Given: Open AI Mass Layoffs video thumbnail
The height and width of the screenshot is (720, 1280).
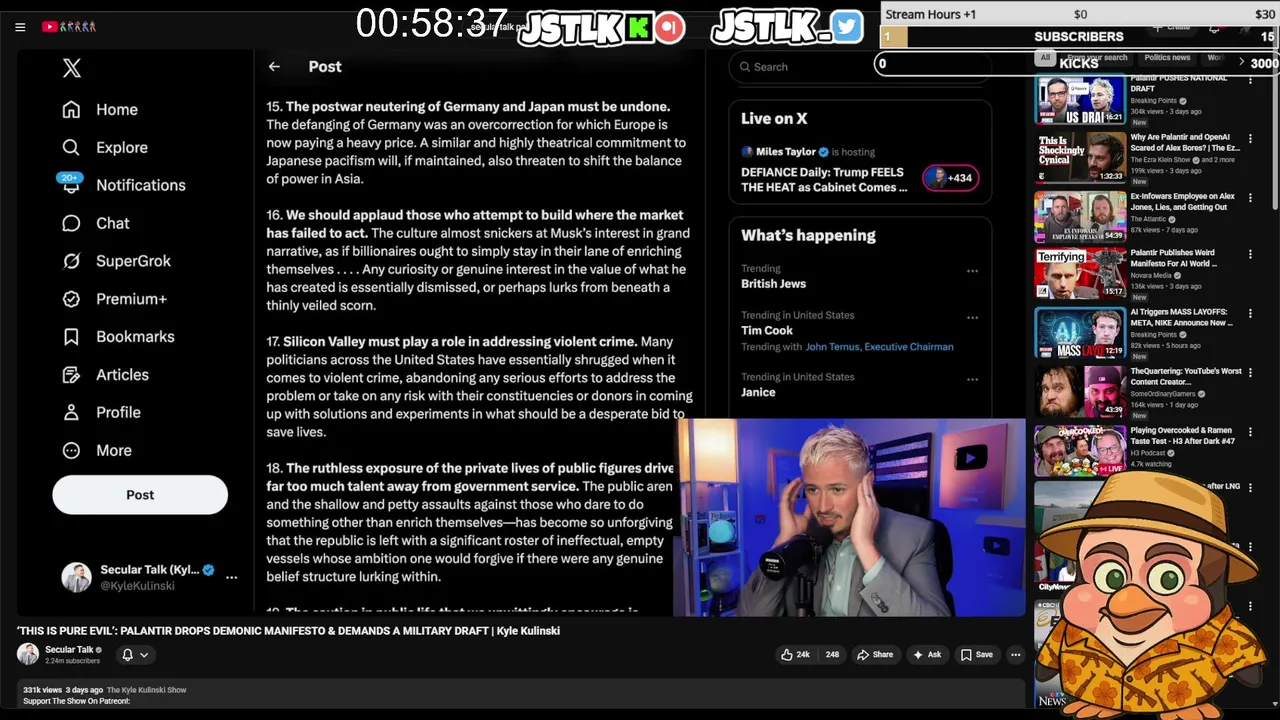Looking at the screenshot, I should coord(1080,333).
